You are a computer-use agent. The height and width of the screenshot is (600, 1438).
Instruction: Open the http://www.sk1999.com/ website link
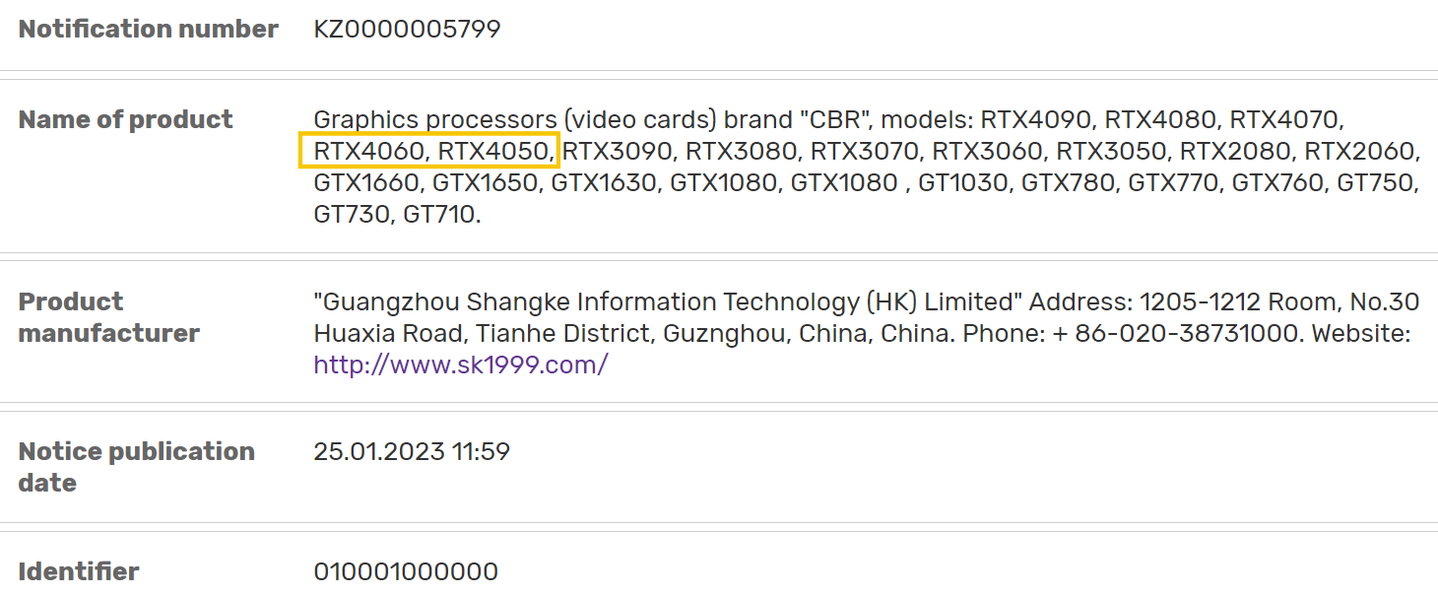tap(460, 364)
